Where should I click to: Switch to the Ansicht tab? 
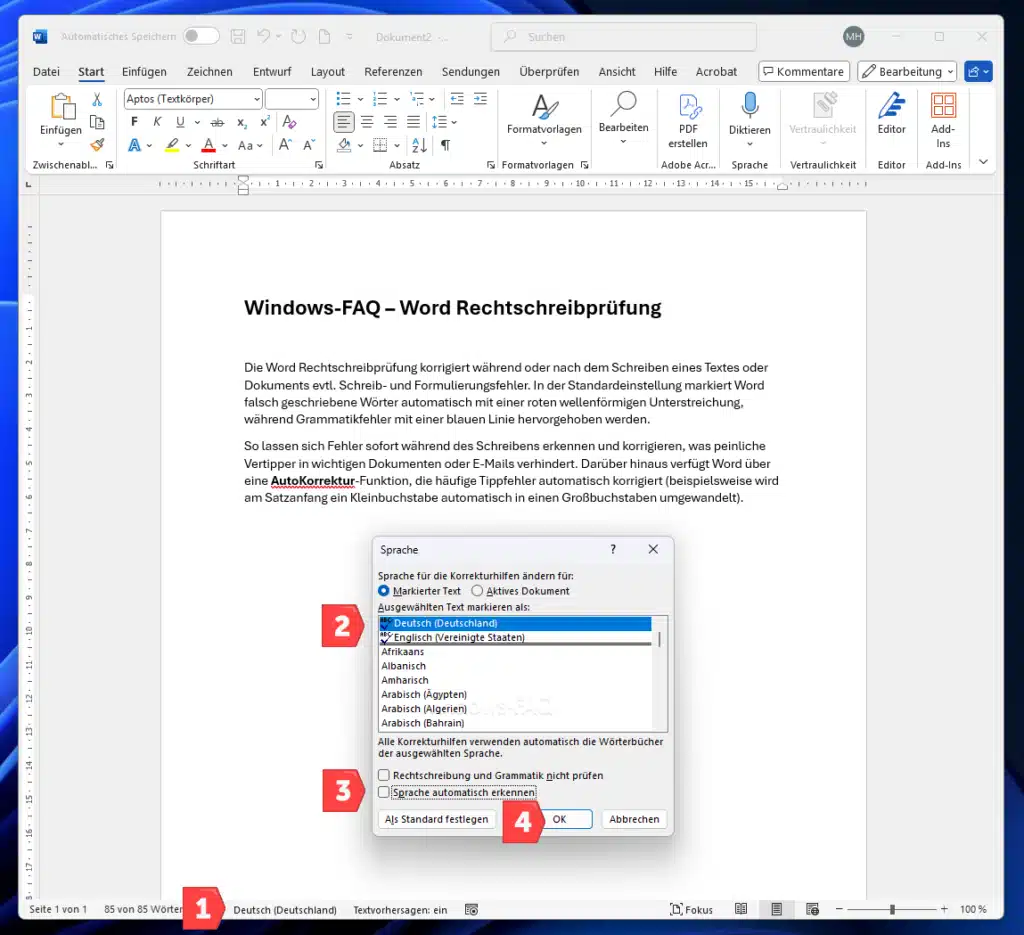(x=617, y=72)
